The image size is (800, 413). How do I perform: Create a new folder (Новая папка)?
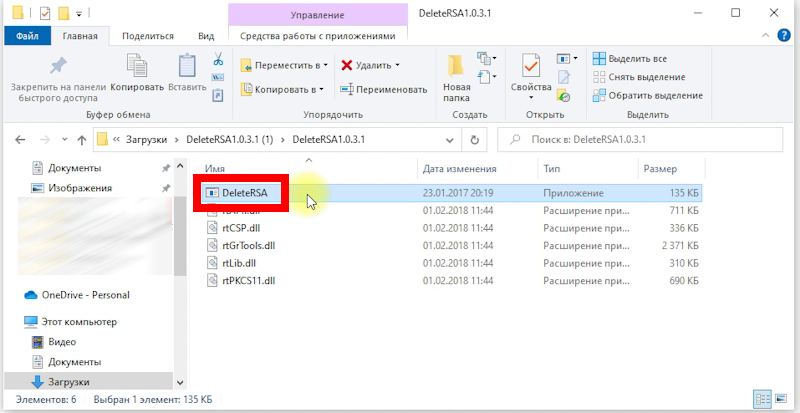coord(456,75)
